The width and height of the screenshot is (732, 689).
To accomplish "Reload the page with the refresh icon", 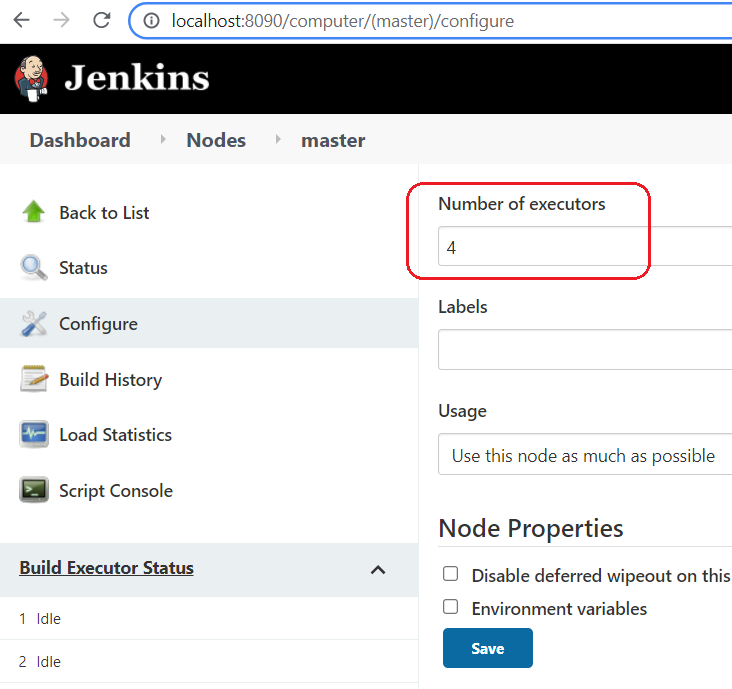I will pos(101,20).
